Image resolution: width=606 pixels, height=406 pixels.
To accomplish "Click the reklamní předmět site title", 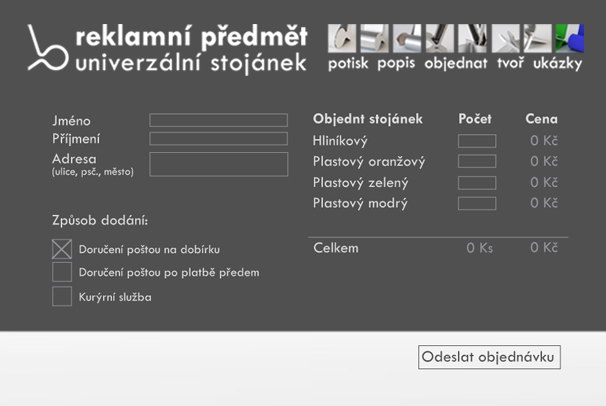I will (x=191, y=37).
